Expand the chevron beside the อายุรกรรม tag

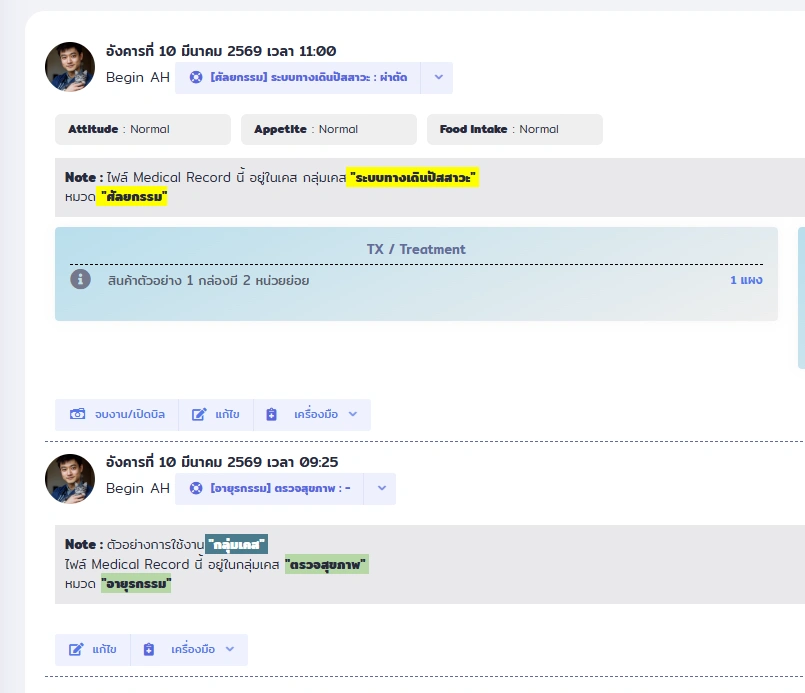point(380,489)
